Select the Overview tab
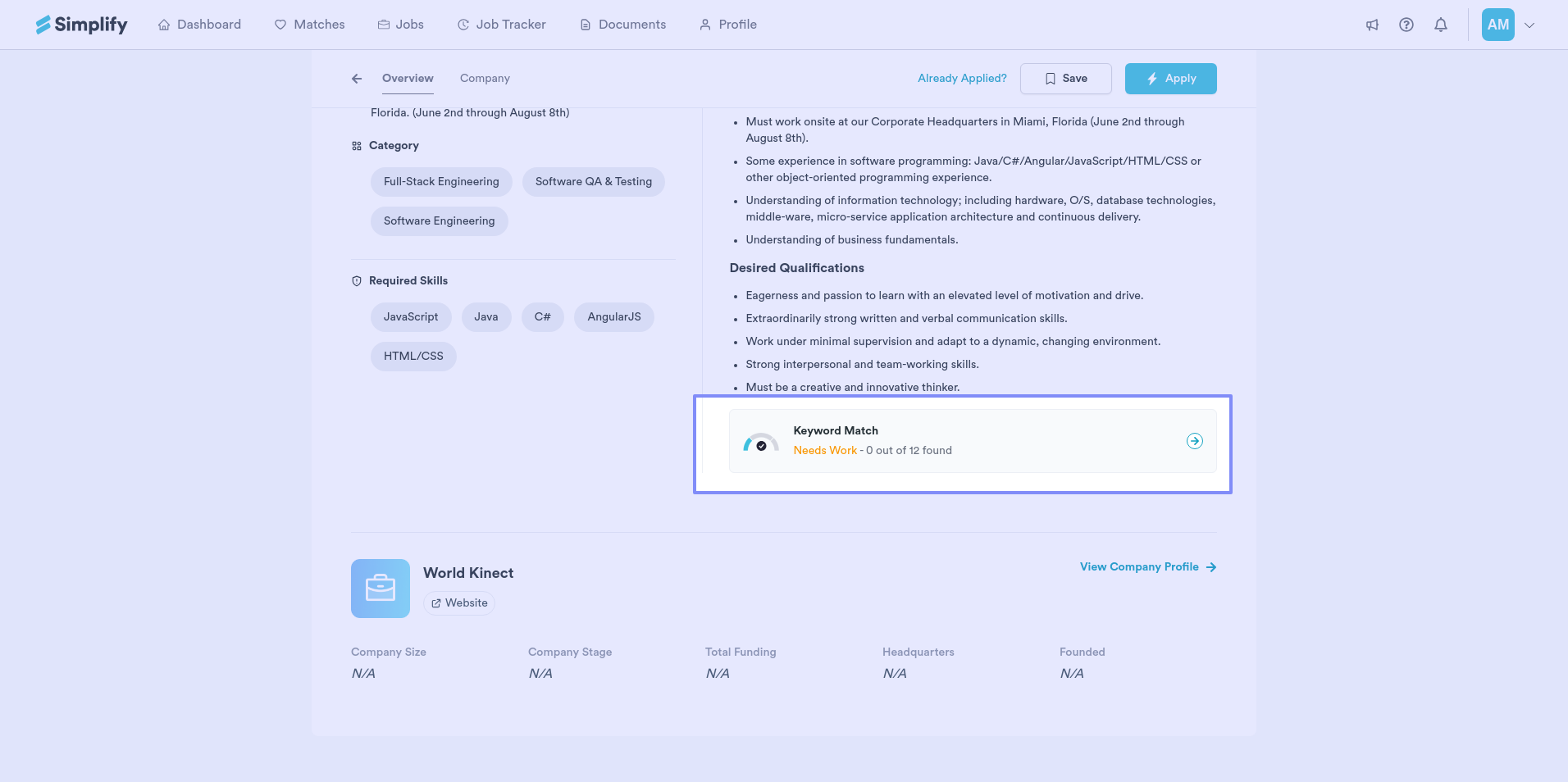The width and height of the screenshot is (1568, 782). coord(408,79)
